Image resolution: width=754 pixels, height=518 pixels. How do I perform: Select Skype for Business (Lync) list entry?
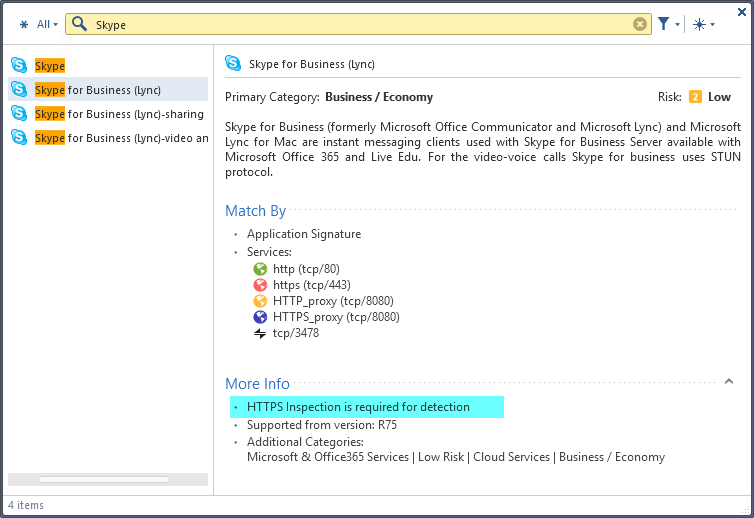(x=108, y=89)
